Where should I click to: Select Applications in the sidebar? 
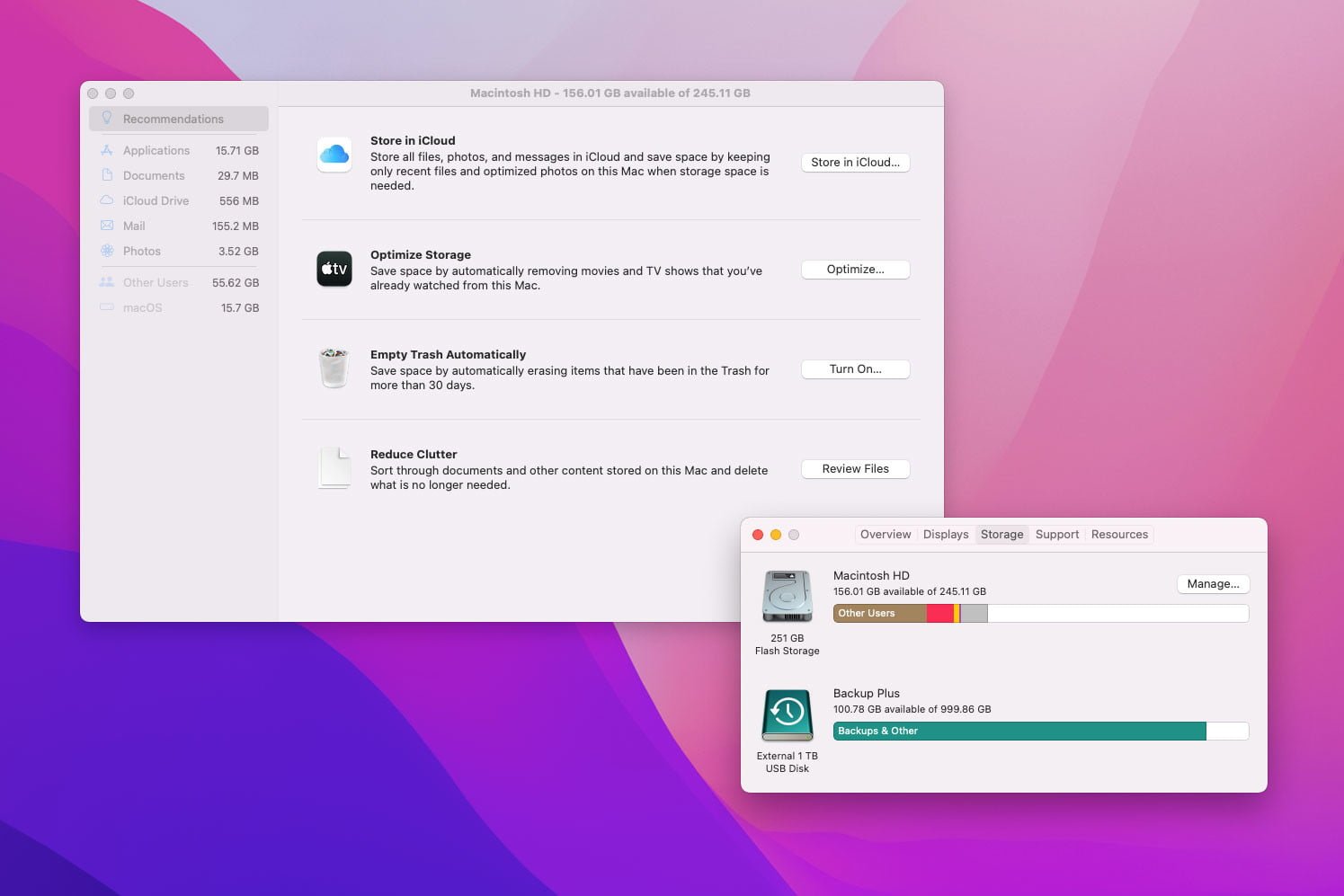[156, 151]
